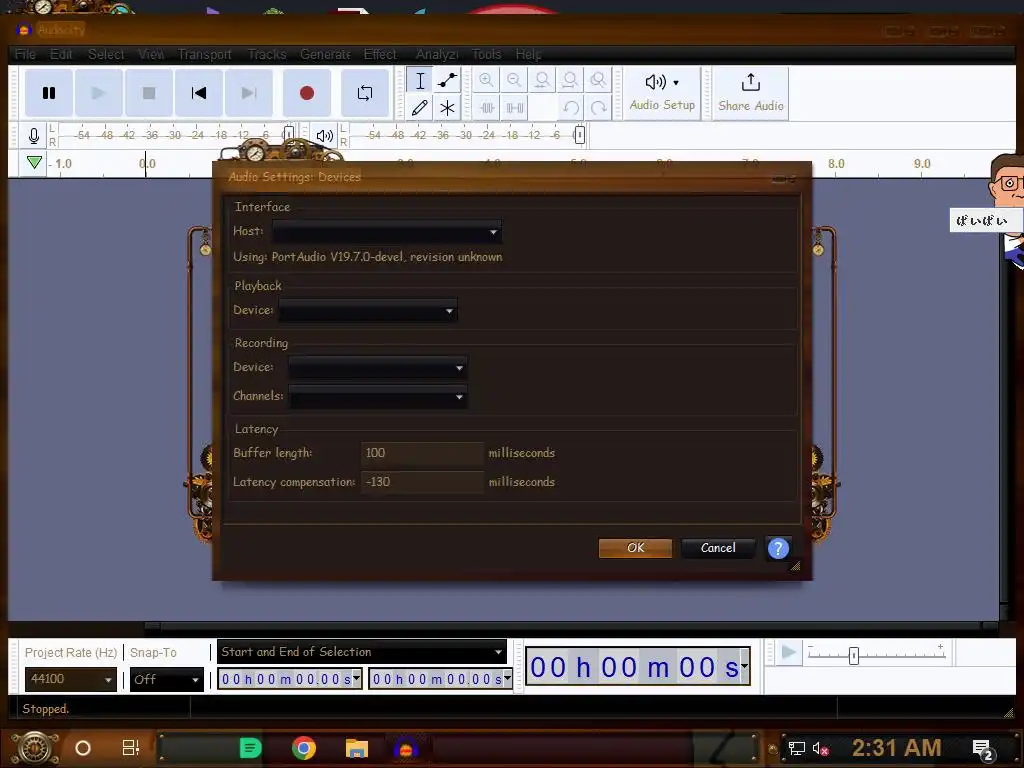This screenshot has height=768, width=1024.
Task: Open the notification center icon
Action: [983, 750]
